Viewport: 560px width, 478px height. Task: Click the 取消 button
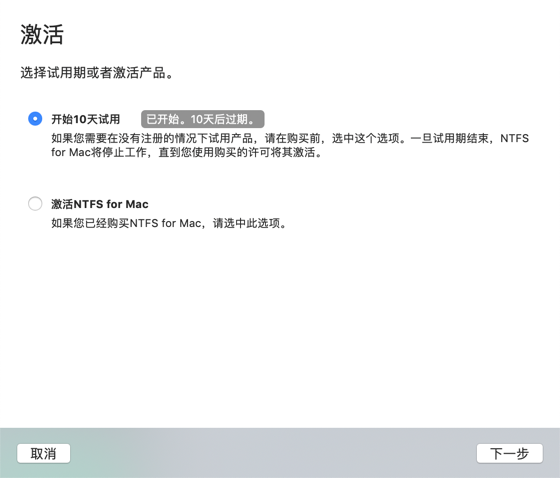(44, 454)
